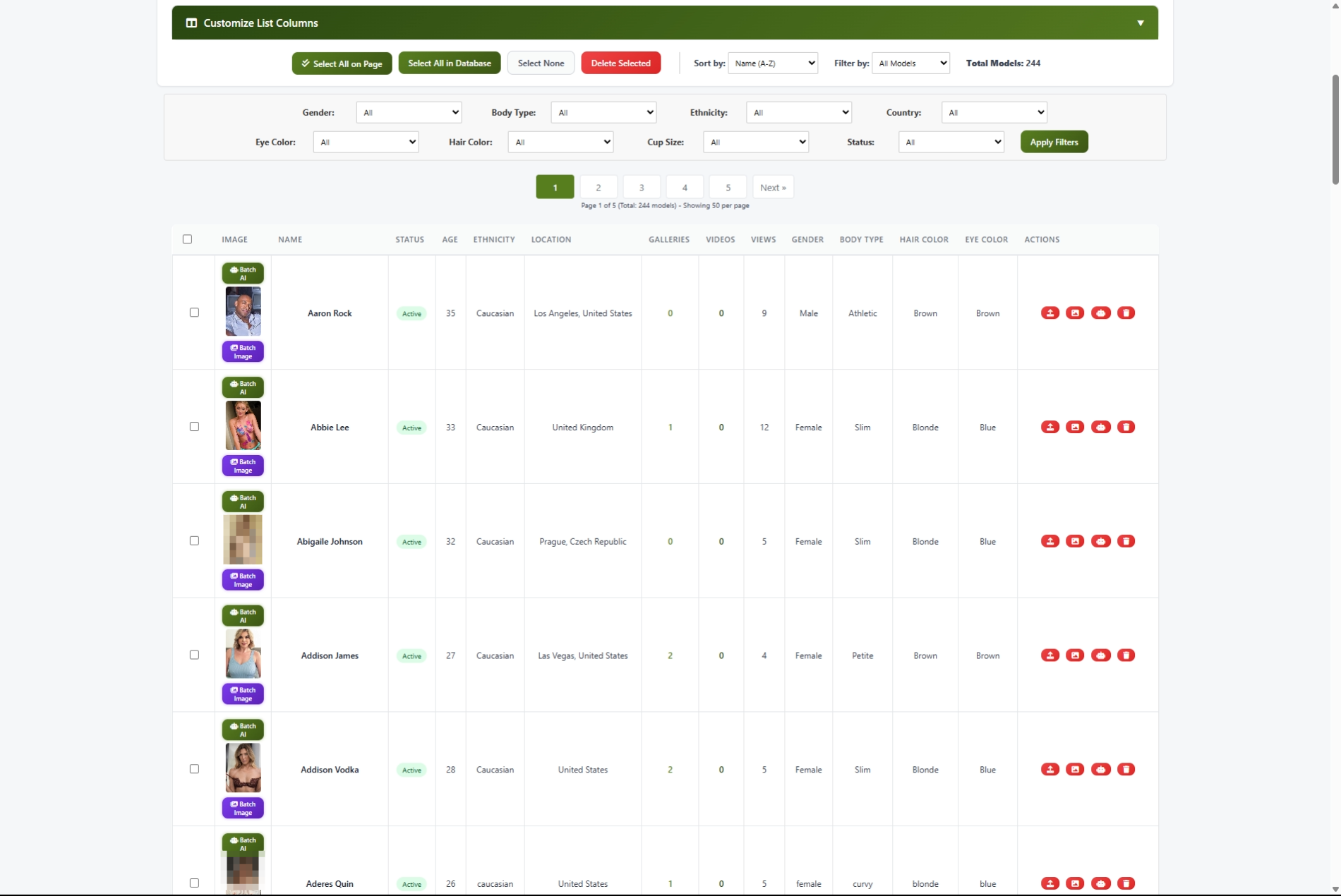The image size is (1341, 896).
Task: Click the AI robot icon for Abigaile Johnson
Action: 1100,541
